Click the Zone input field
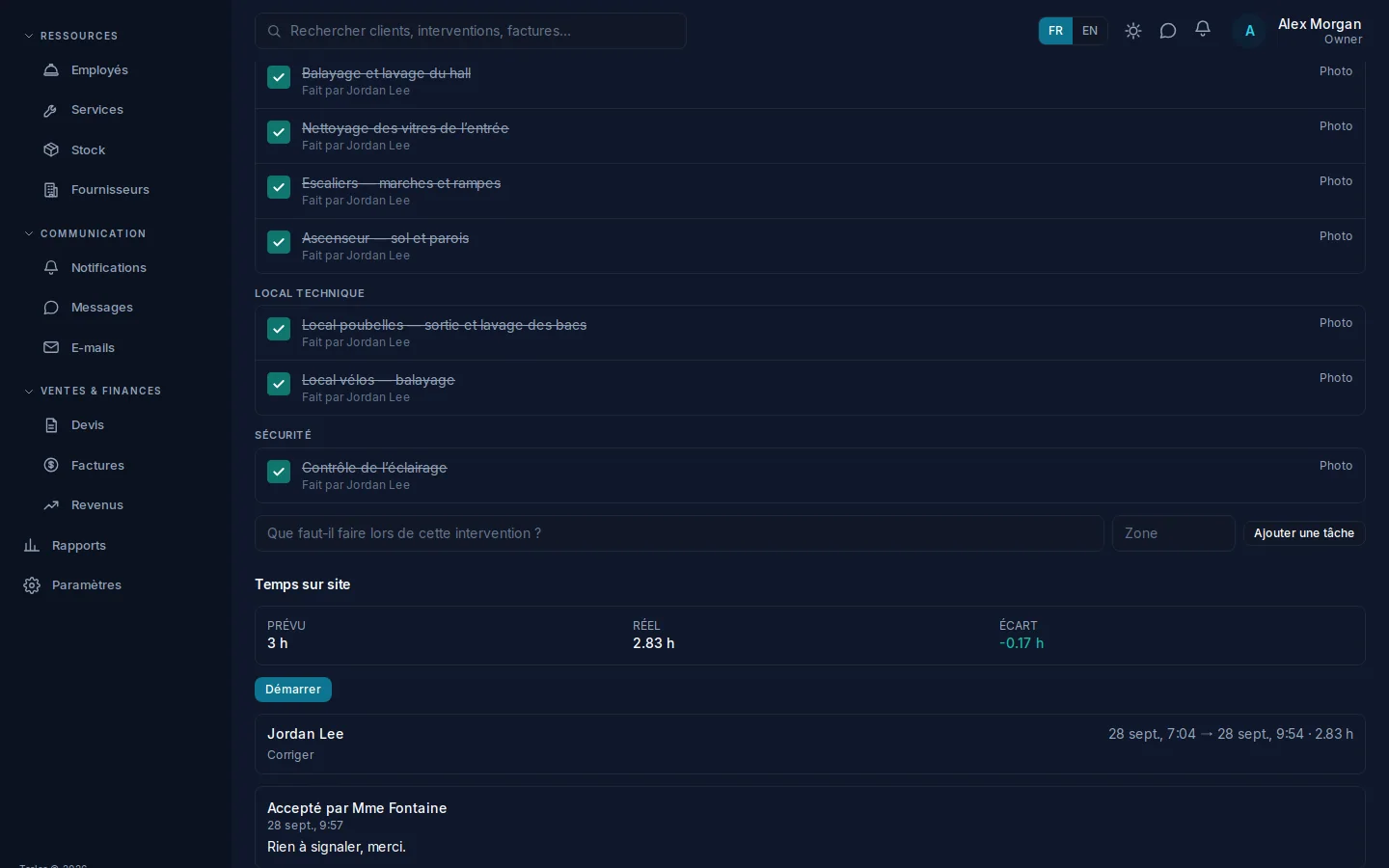This screenshot has height=868, width=1389. coord(1173,533)
